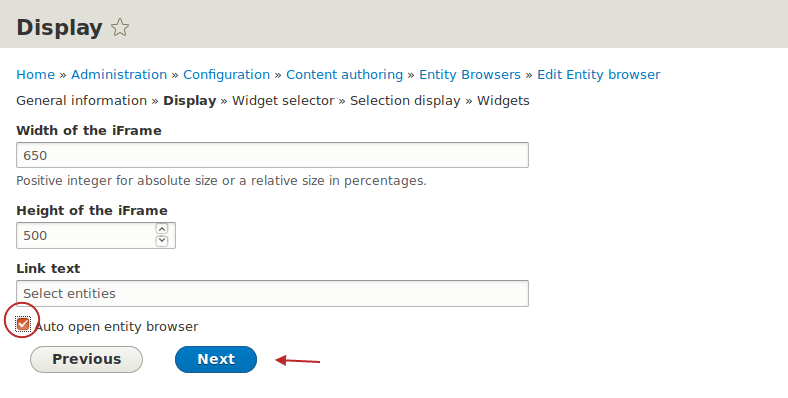Click the Previous button
788x398 pixels.
(86, 359)
